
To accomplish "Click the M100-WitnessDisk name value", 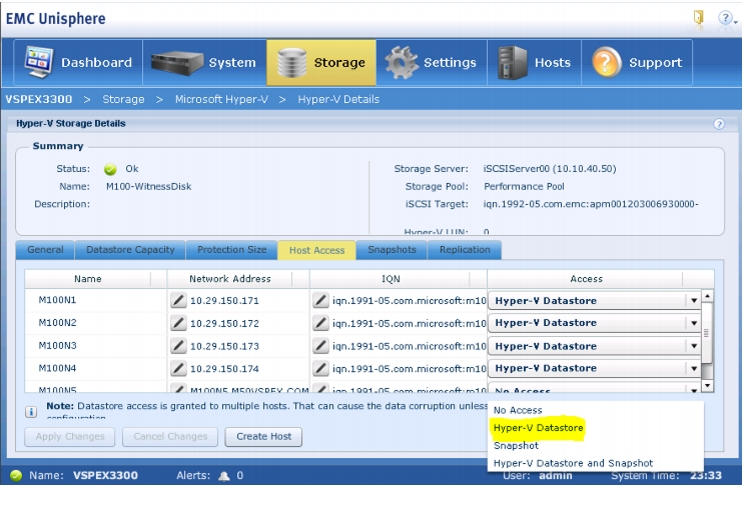I will pos(148,187).
